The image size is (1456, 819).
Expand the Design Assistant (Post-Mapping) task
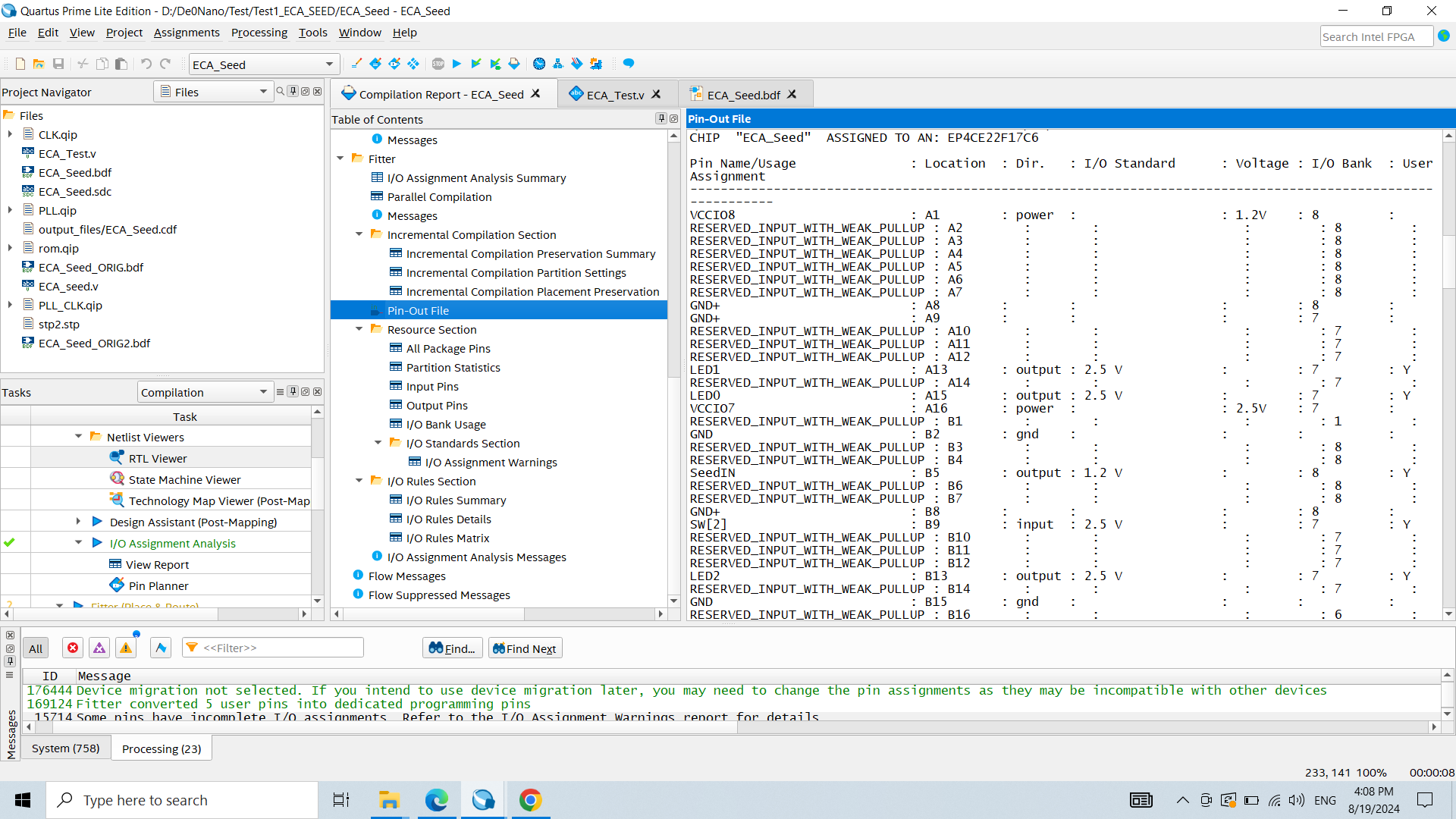pyautogui.click(x=78, y=522)
